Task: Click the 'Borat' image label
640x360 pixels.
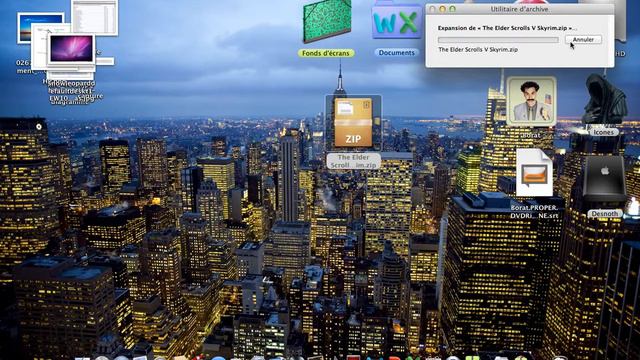Action: (x=531, y=135)
